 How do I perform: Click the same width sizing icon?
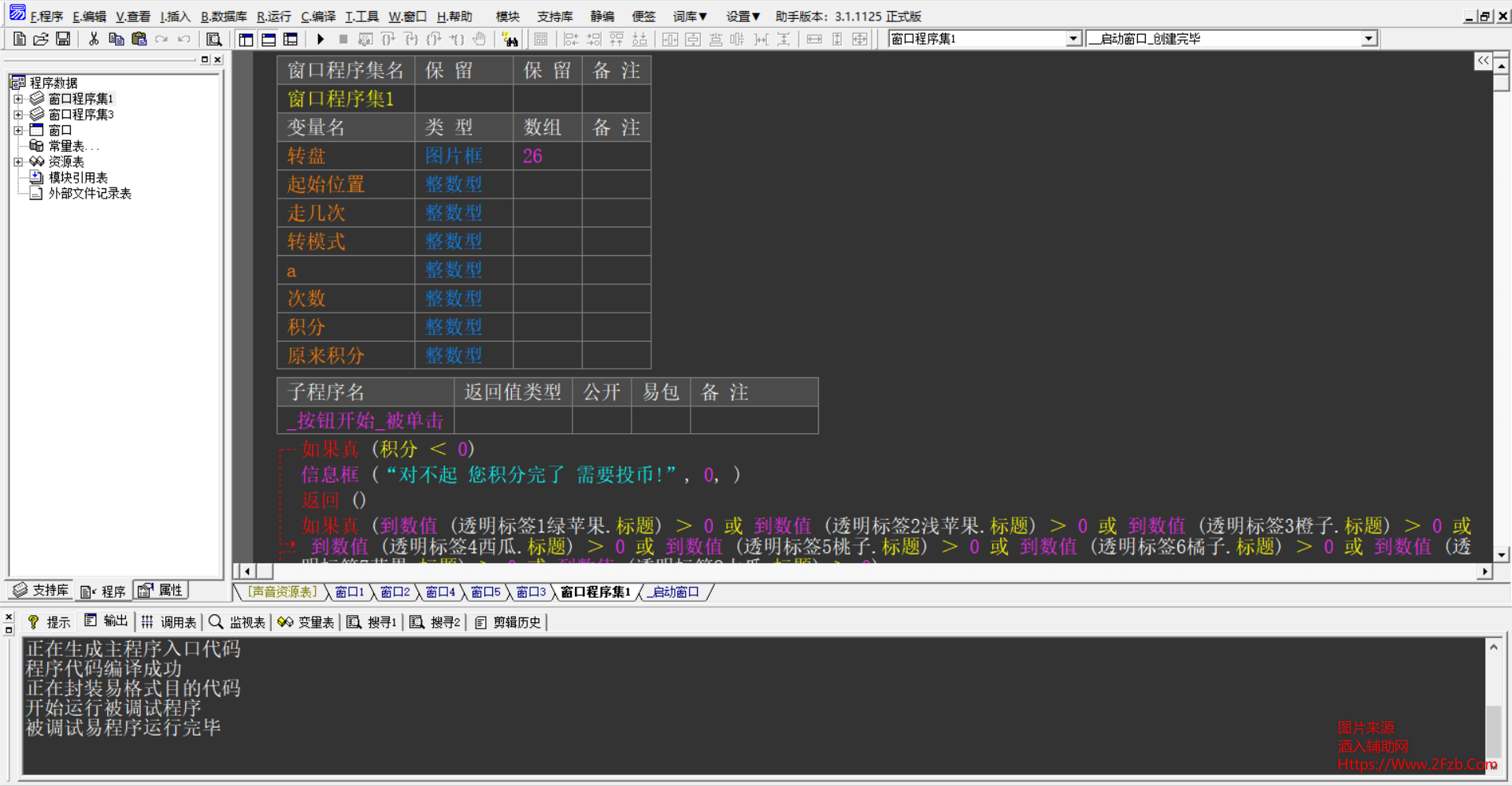814,39
